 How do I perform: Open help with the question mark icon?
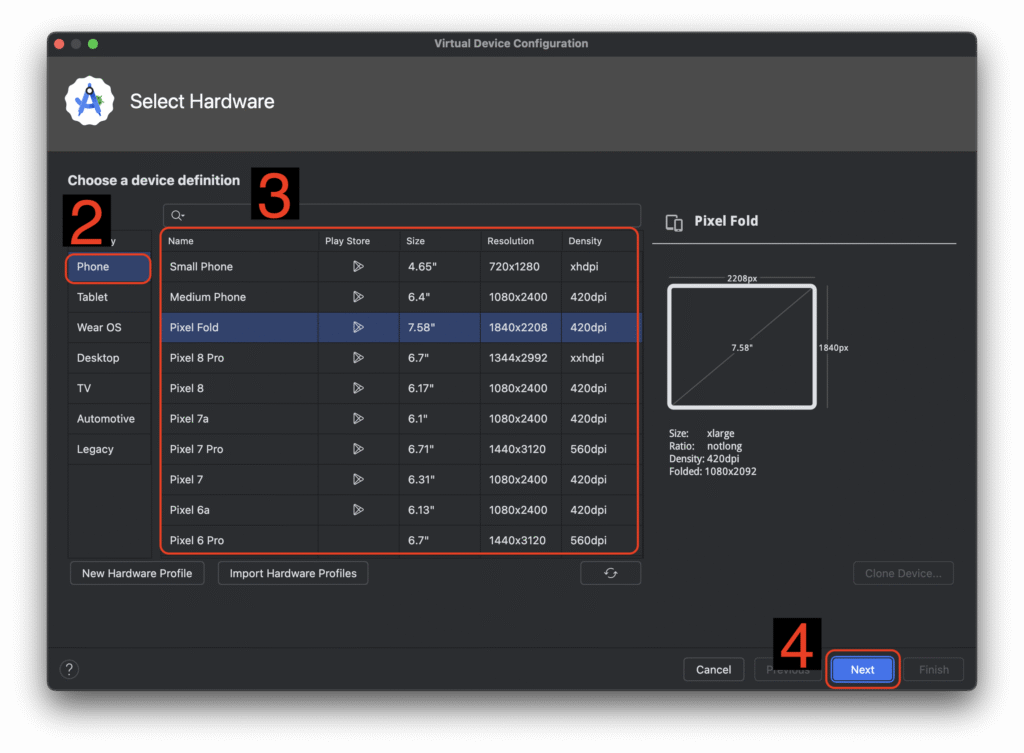tap(69, 669)
